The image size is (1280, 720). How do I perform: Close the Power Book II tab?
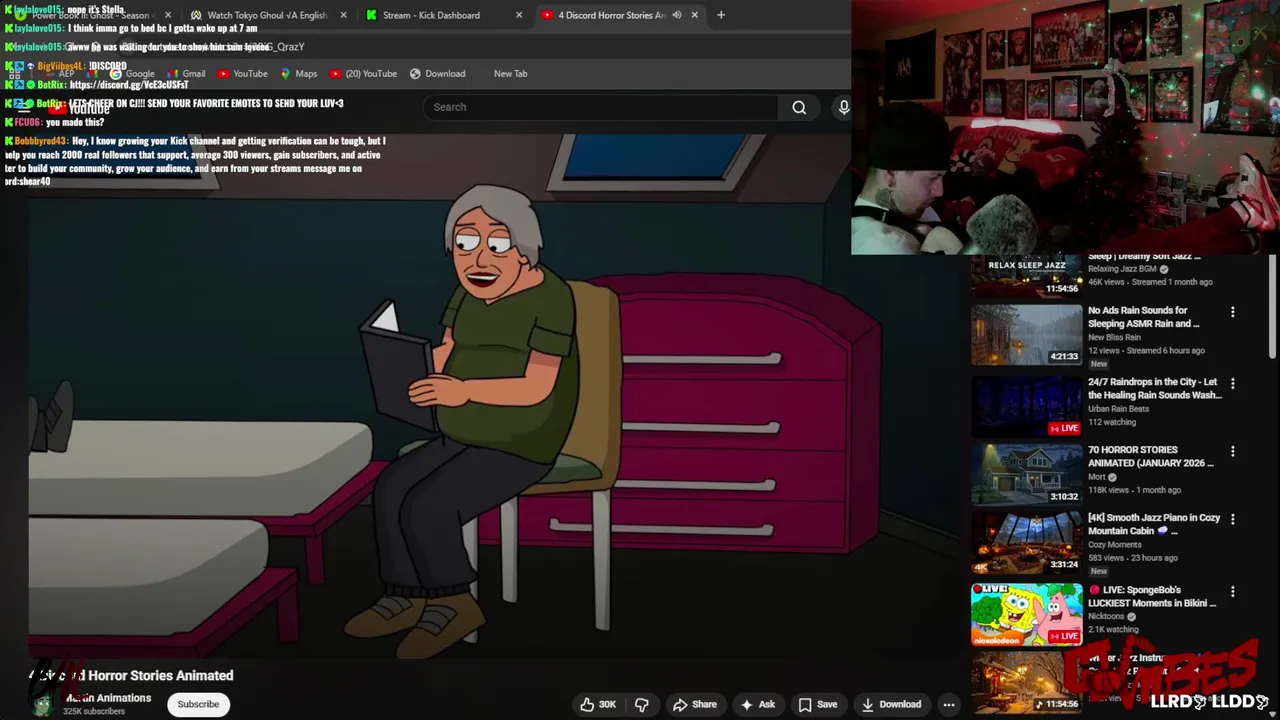(x=167, y=15)
